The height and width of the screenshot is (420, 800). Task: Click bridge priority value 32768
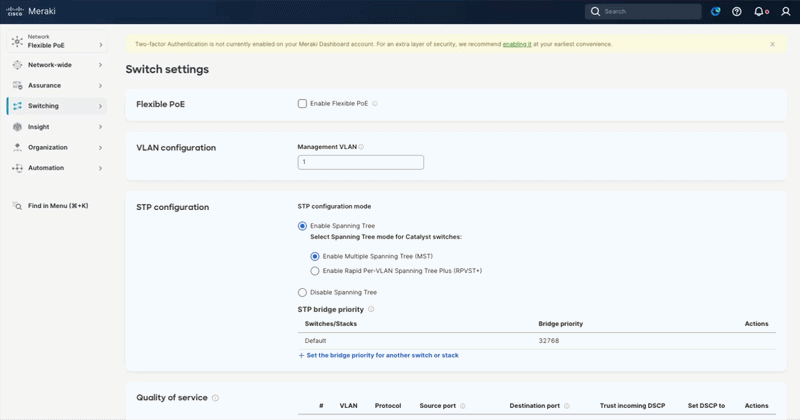point(548,341)
